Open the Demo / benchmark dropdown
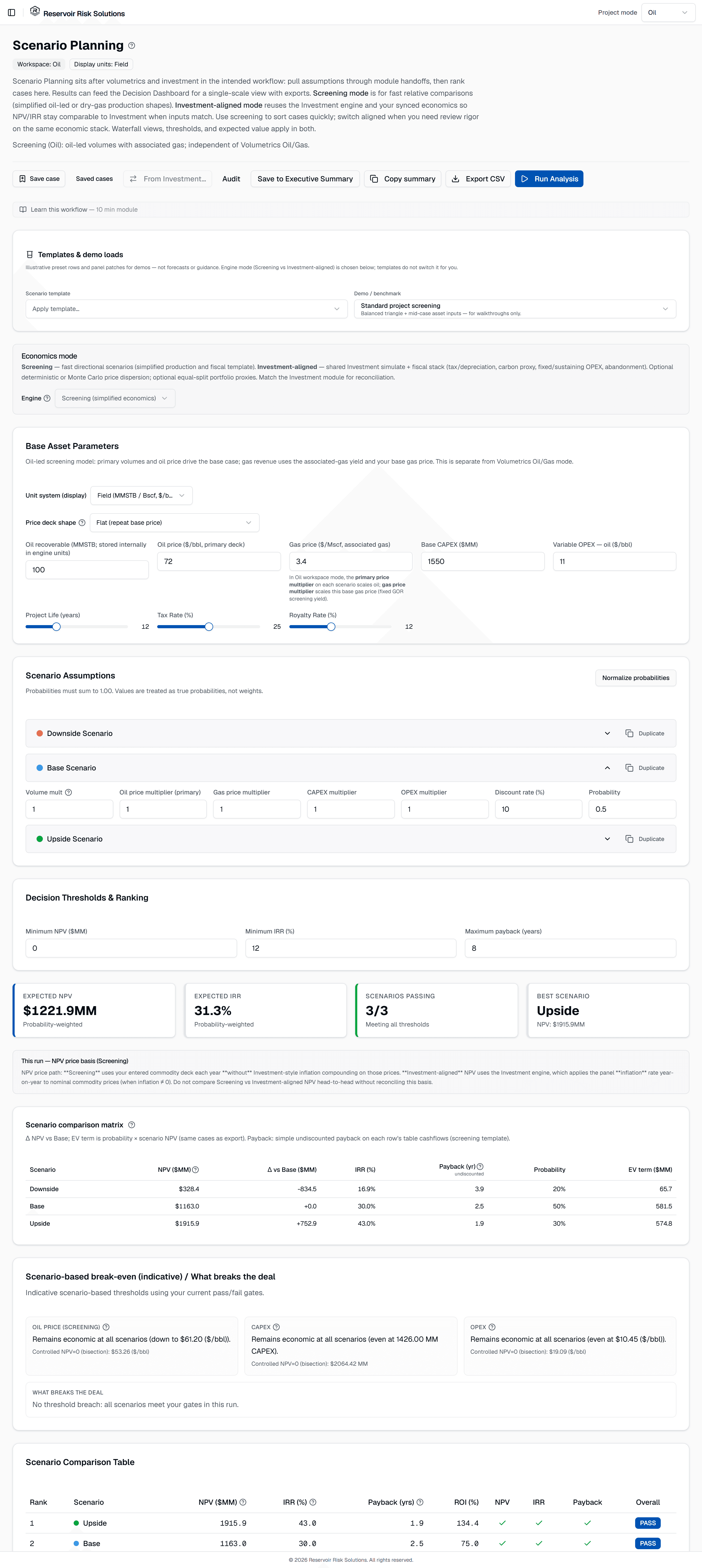The height and width of the screenshot is (1568, 702). click(x=515, y=309)
